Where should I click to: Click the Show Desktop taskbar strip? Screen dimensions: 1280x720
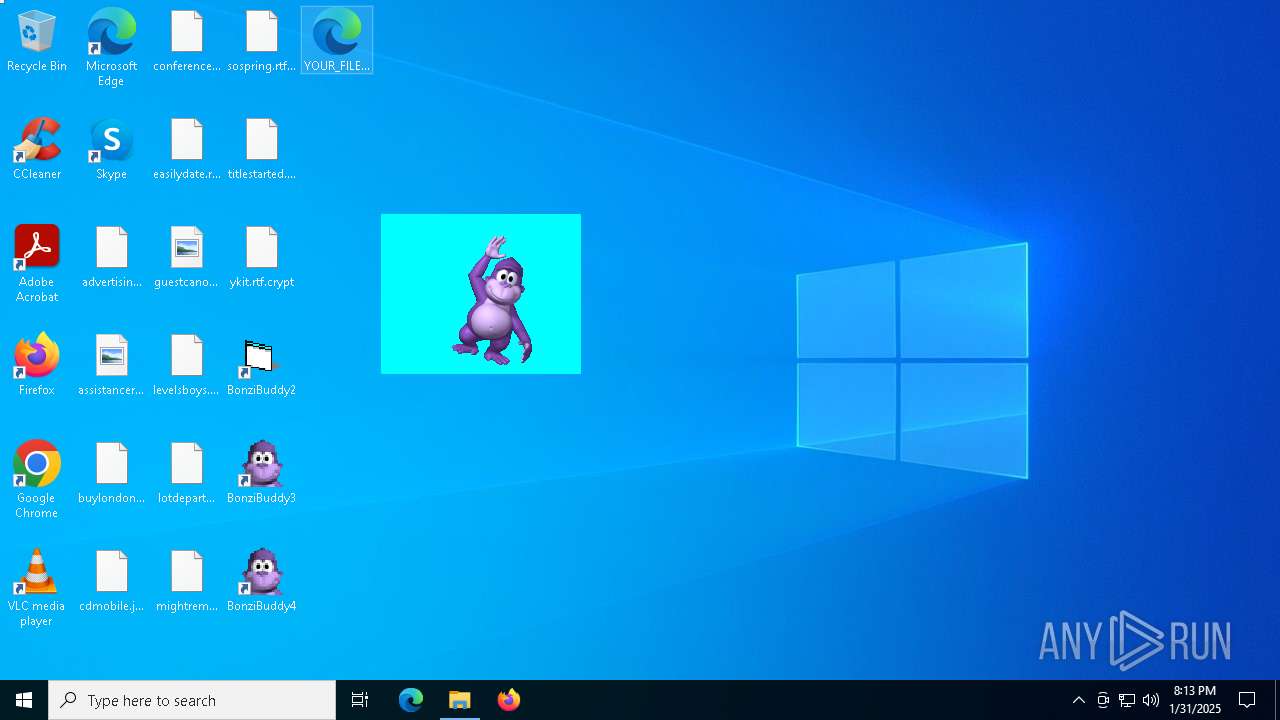1277,700
